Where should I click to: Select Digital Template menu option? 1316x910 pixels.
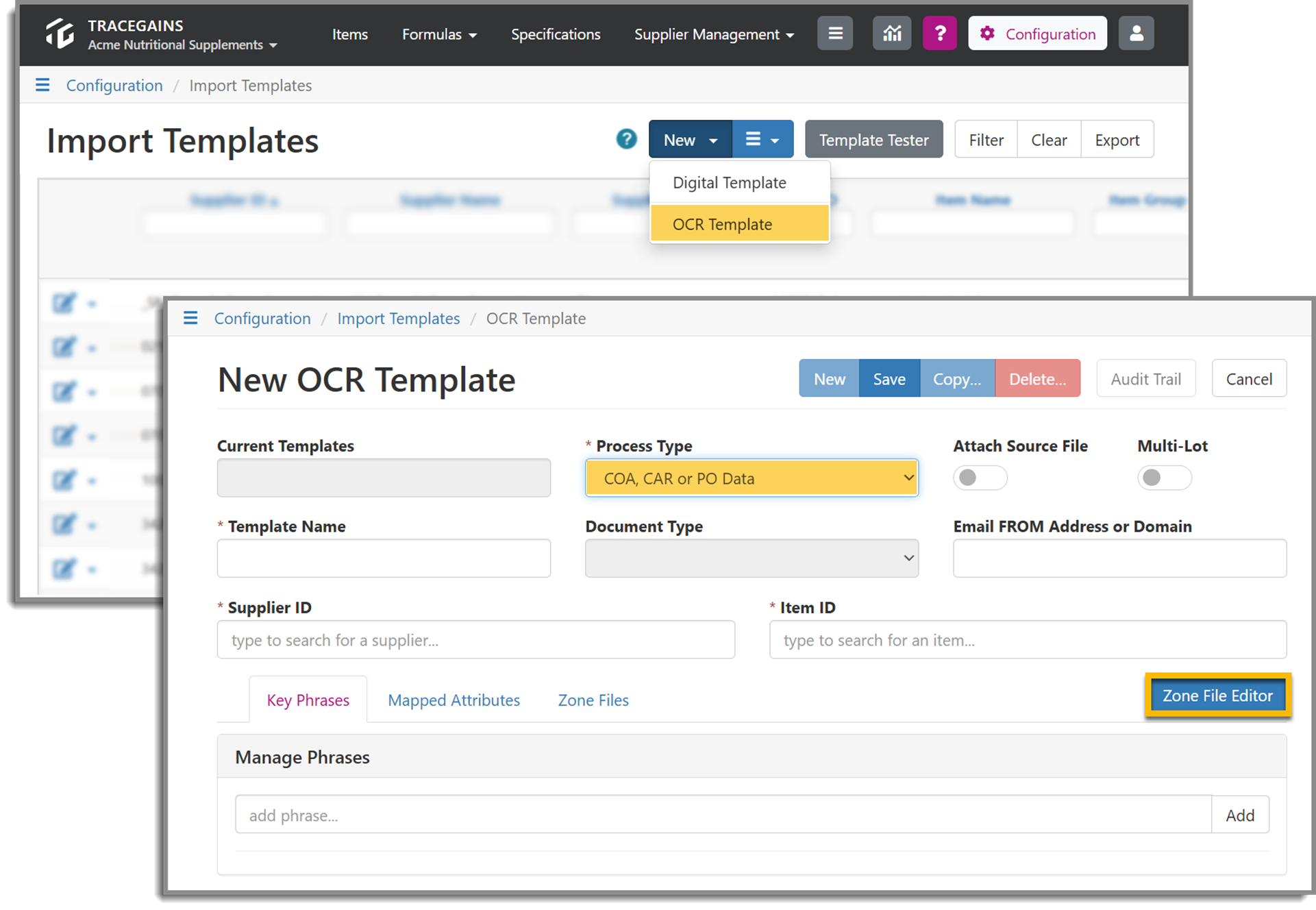pos(739,183)
